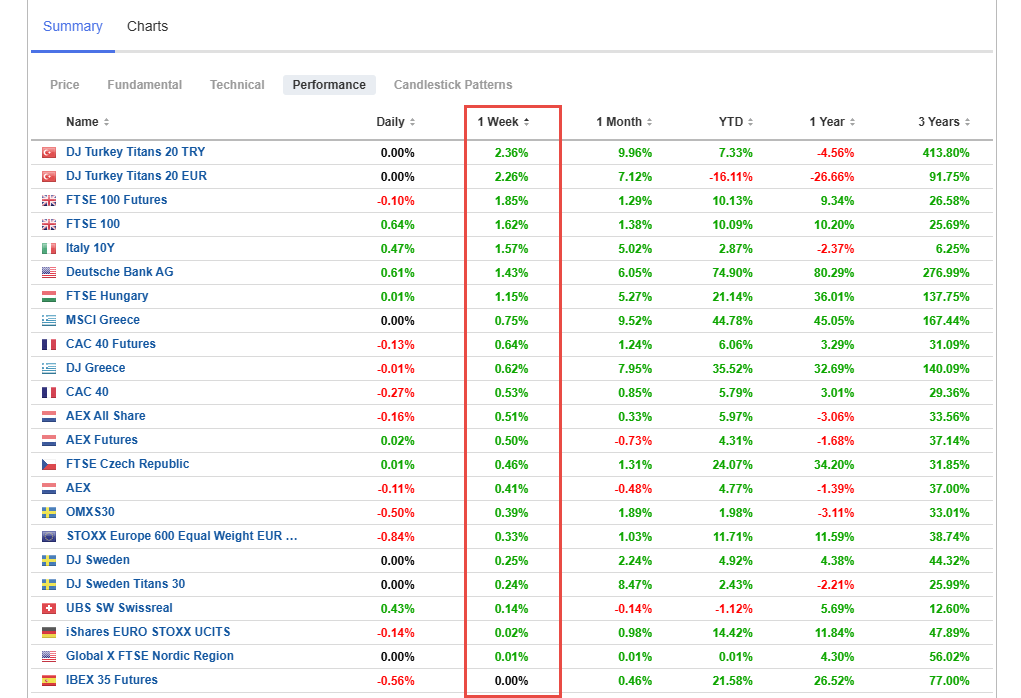Viewport: 1021px width, 698px height.
Task: Open FTSE Hungary link
Action: tap(107, 296)
